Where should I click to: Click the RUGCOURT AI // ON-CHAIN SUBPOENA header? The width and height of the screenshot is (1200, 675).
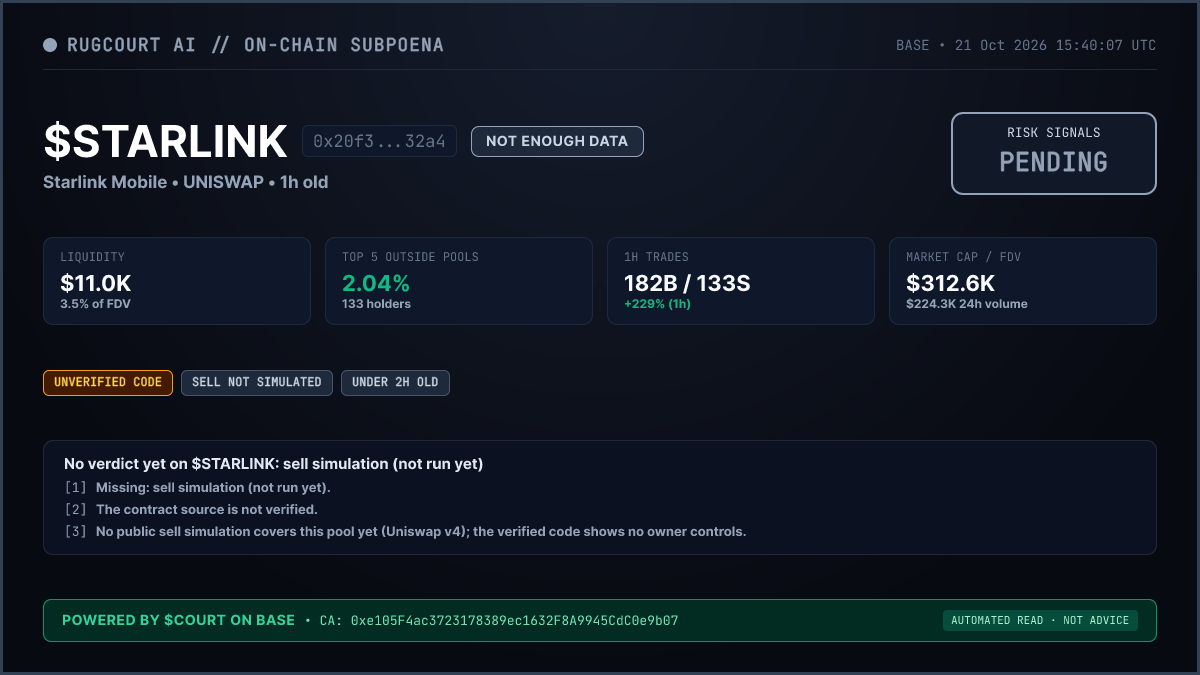tap(255, 45)
